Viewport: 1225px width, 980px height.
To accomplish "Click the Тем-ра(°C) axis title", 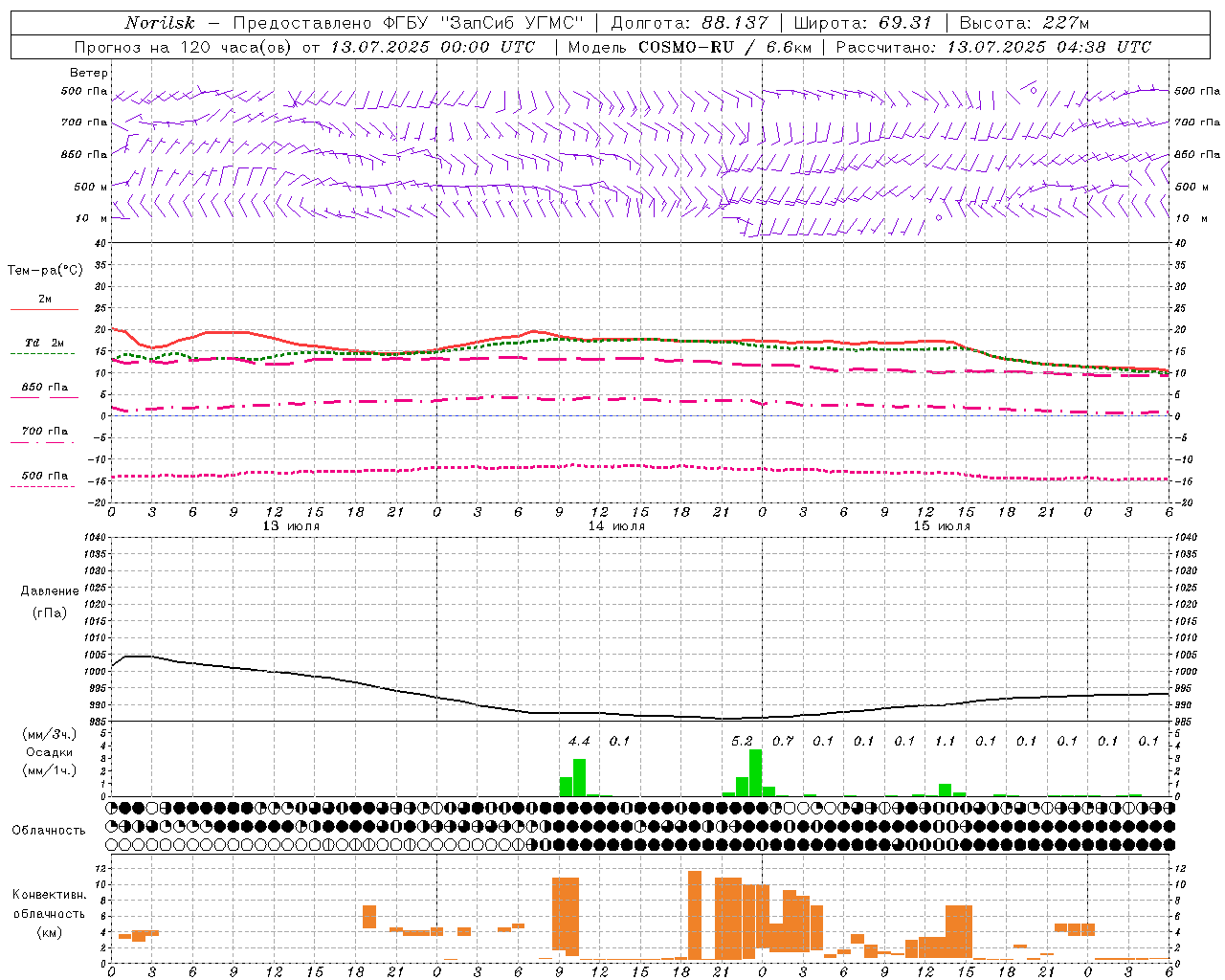I will 45,271.
